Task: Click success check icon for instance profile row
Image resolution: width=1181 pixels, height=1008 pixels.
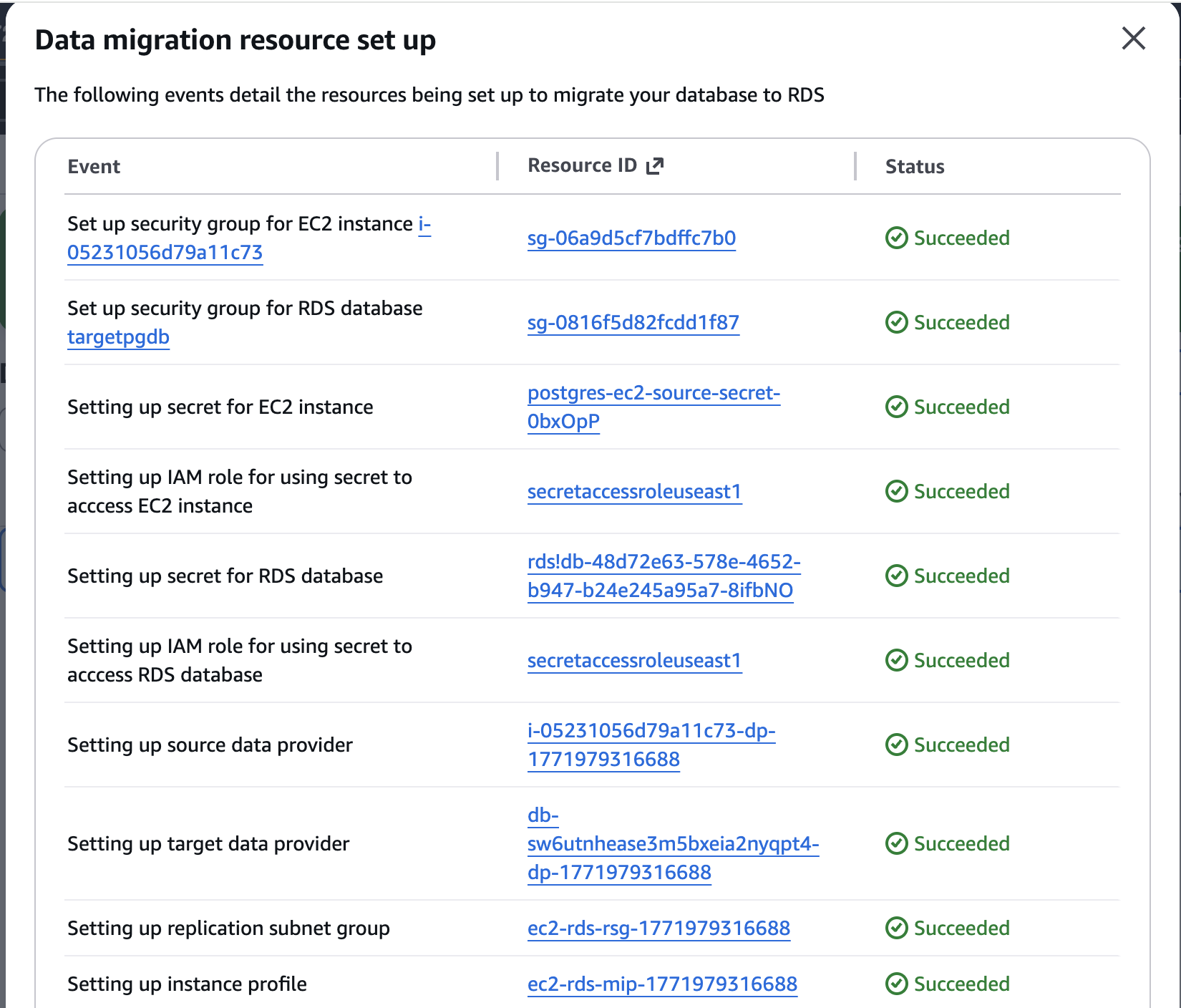Action: tap(896, 984)
